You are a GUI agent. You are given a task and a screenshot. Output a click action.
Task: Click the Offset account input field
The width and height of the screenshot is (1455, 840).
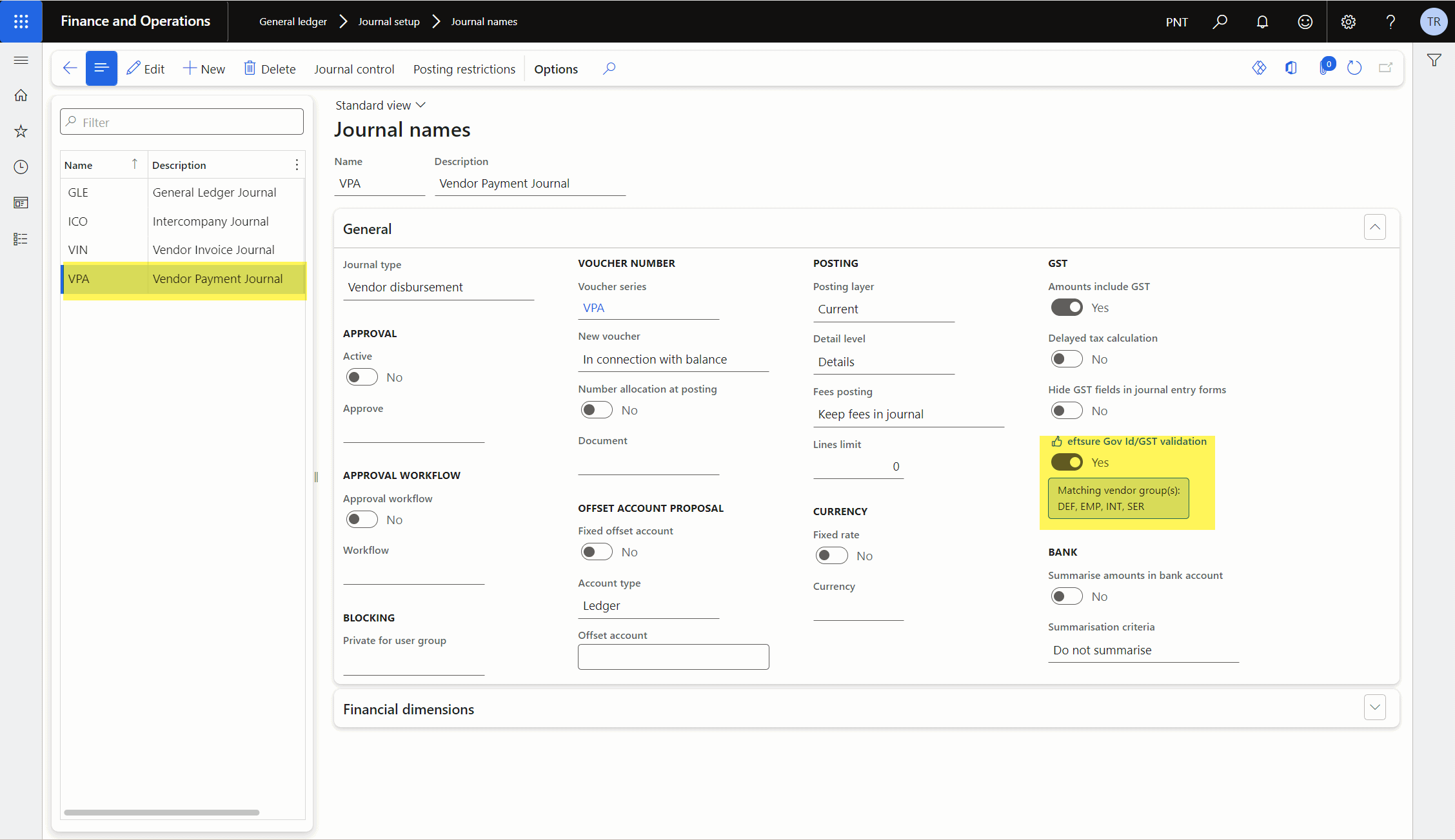[x=673, y=657]
